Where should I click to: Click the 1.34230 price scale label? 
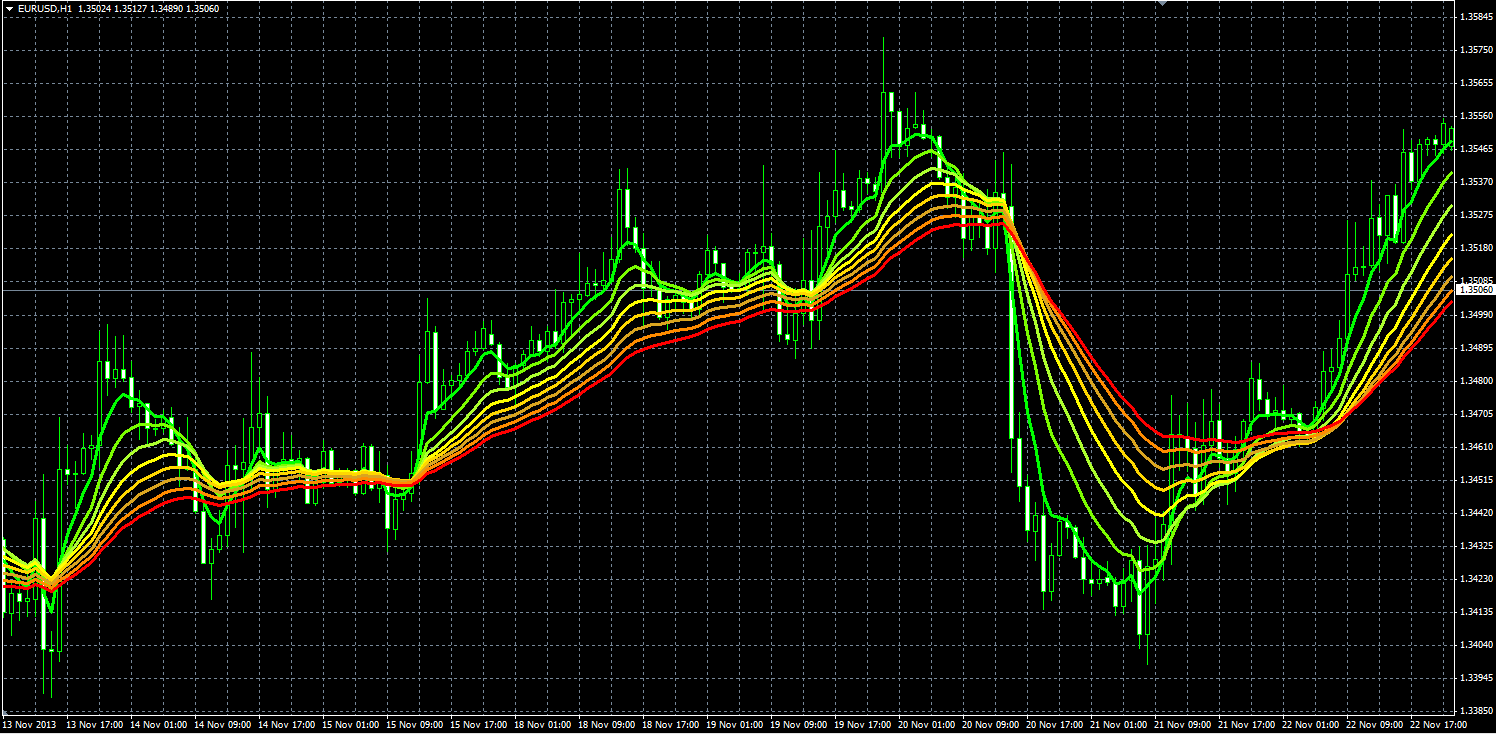1476,579
